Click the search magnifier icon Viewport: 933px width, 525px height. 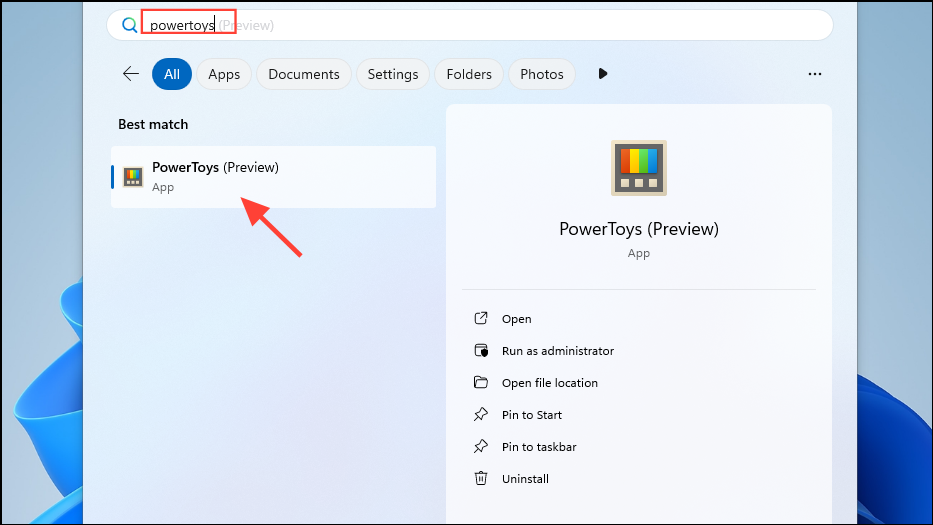click(x=129, y=25)
